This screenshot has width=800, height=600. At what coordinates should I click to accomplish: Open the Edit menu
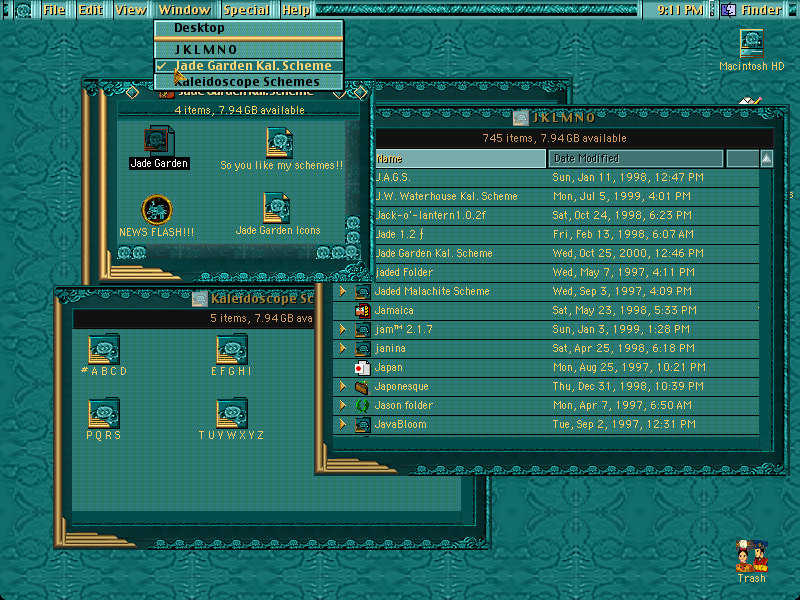[x=91, y=10]
